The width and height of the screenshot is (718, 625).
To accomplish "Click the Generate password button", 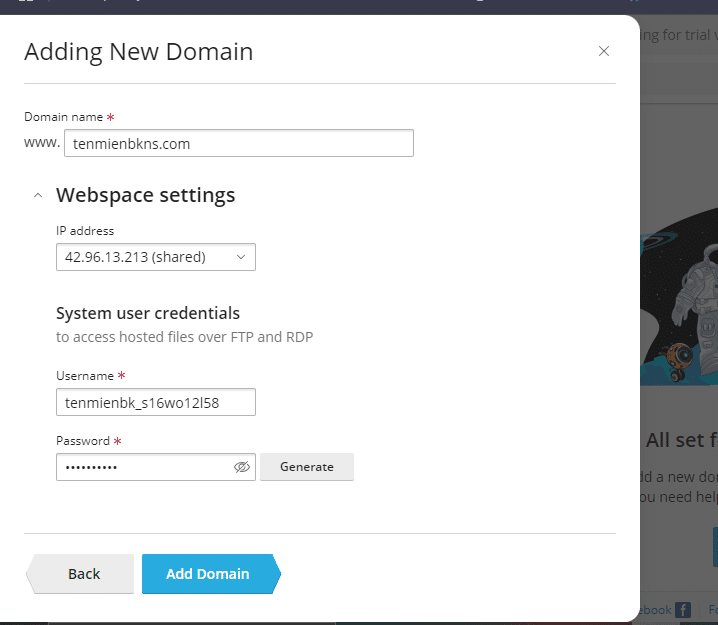I will click(306, 467).
